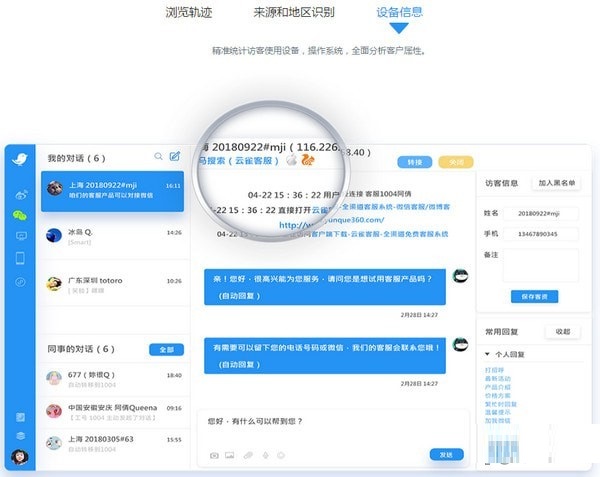The width and height of the screenshot is (600, 477).
Task: Open the Weibo channel in the sidebar
Action: click(21, 195)
